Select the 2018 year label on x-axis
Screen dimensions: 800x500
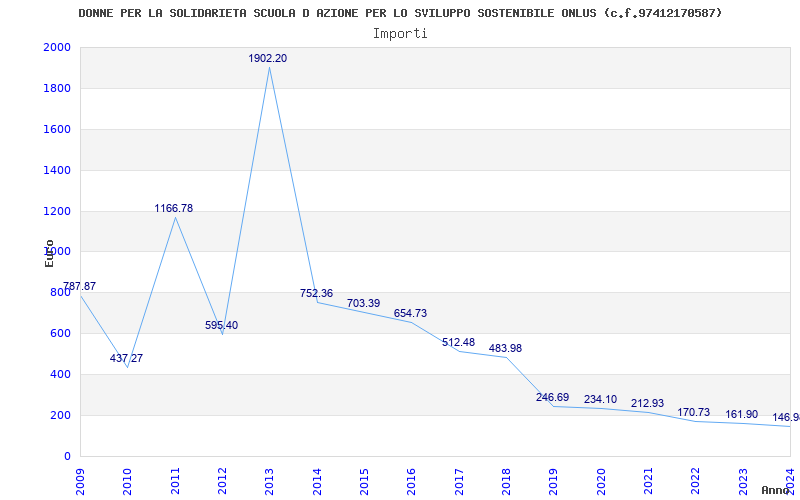[x=506, y=481]
